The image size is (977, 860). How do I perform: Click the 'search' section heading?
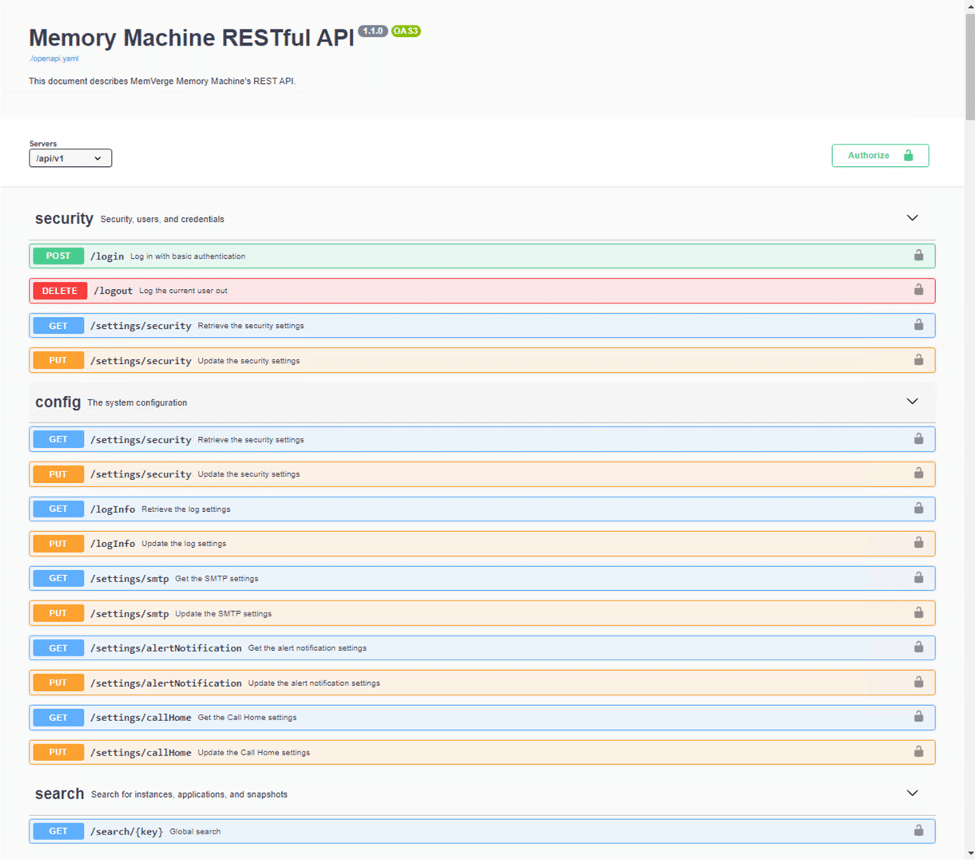tap(59, 794)
